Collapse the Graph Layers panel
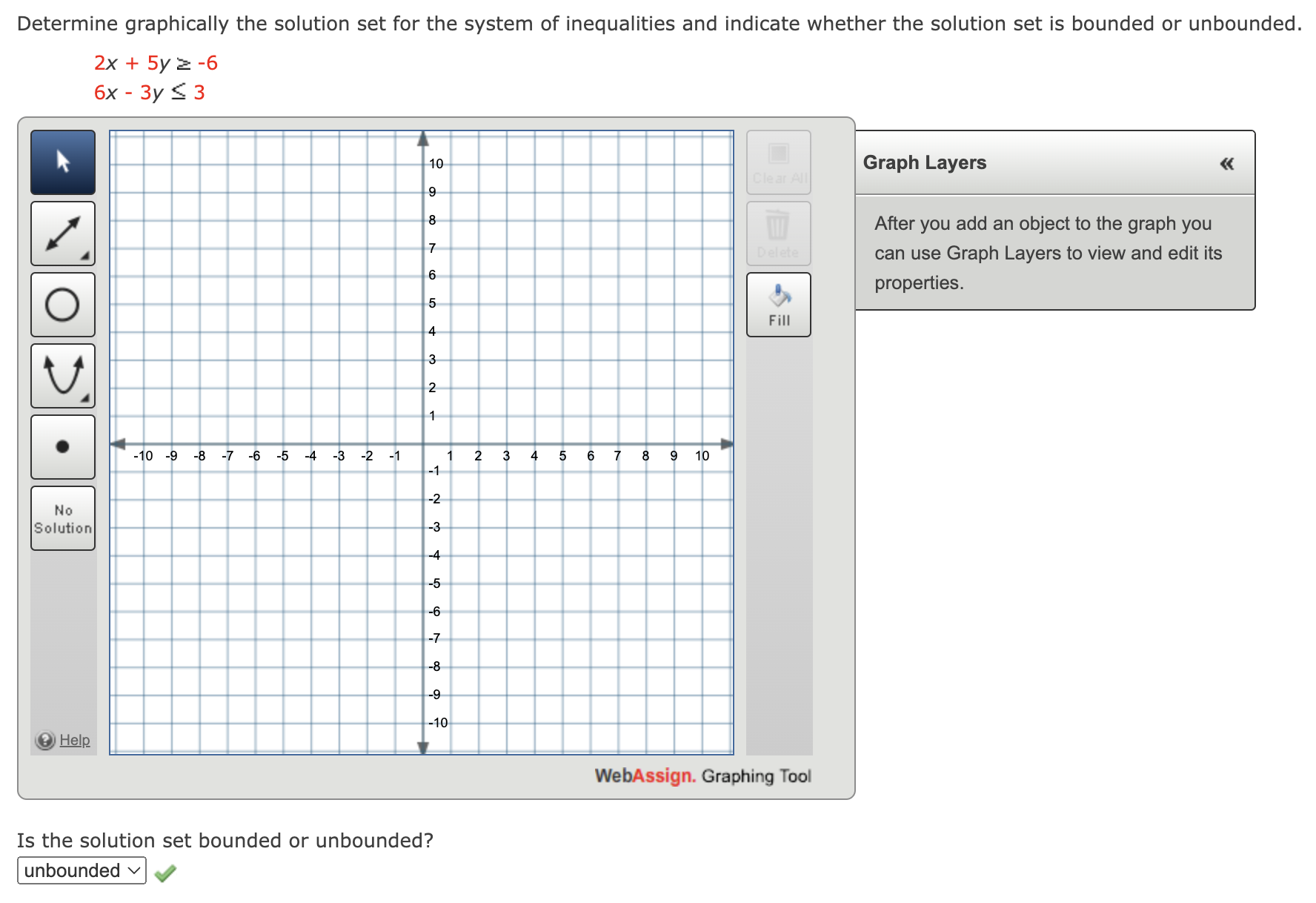Image resolution: width=1316 pixels, height=903 pixels. (1226, 163)
